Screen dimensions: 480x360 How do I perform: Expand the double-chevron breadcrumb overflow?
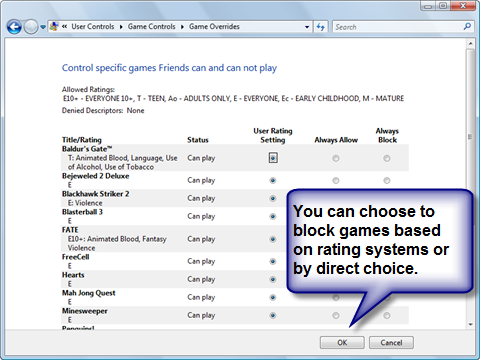tap(65, 26)
